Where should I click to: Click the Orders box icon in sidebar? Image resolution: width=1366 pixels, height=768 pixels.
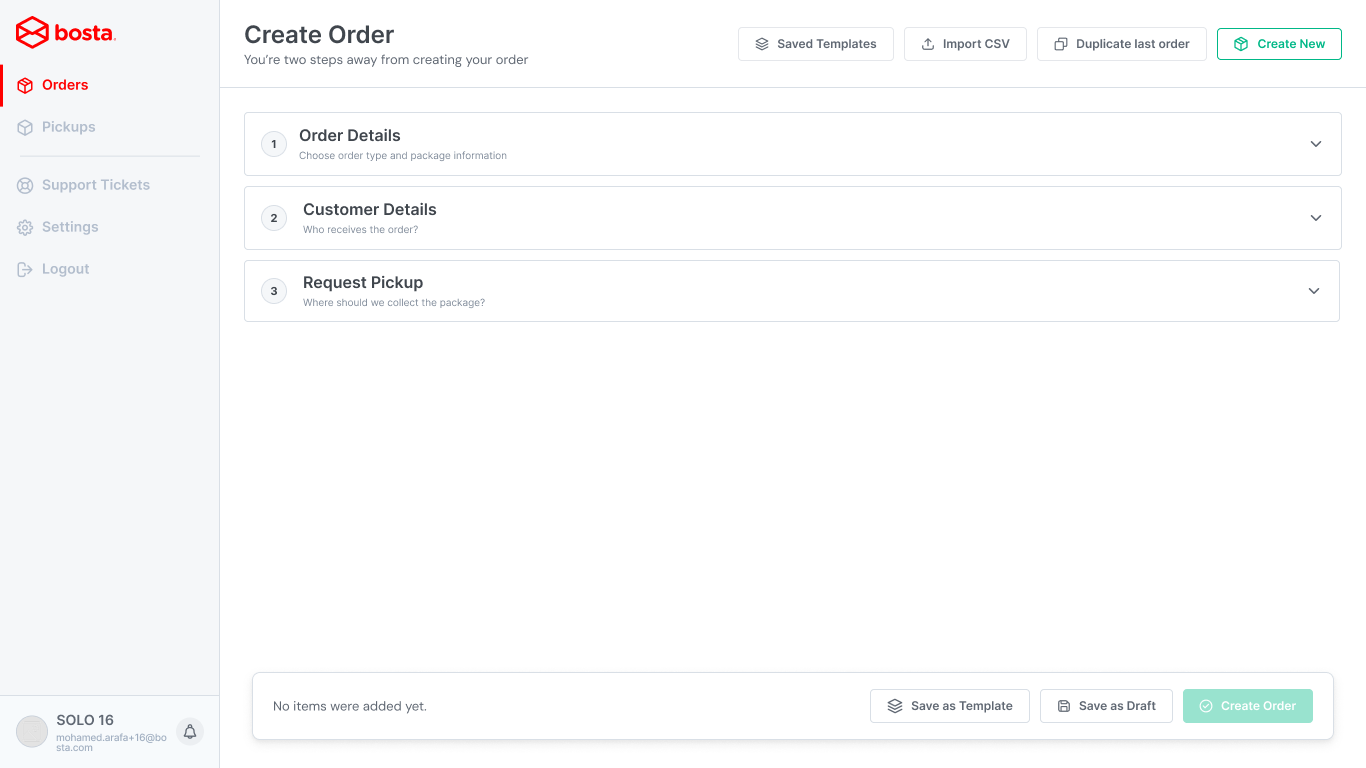pos(25,85)
